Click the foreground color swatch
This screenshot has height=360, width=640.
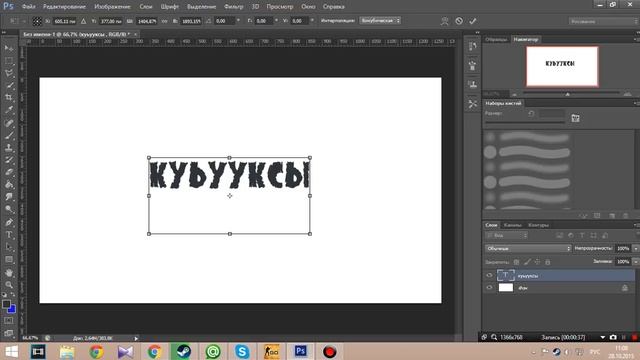pos(6,304)
